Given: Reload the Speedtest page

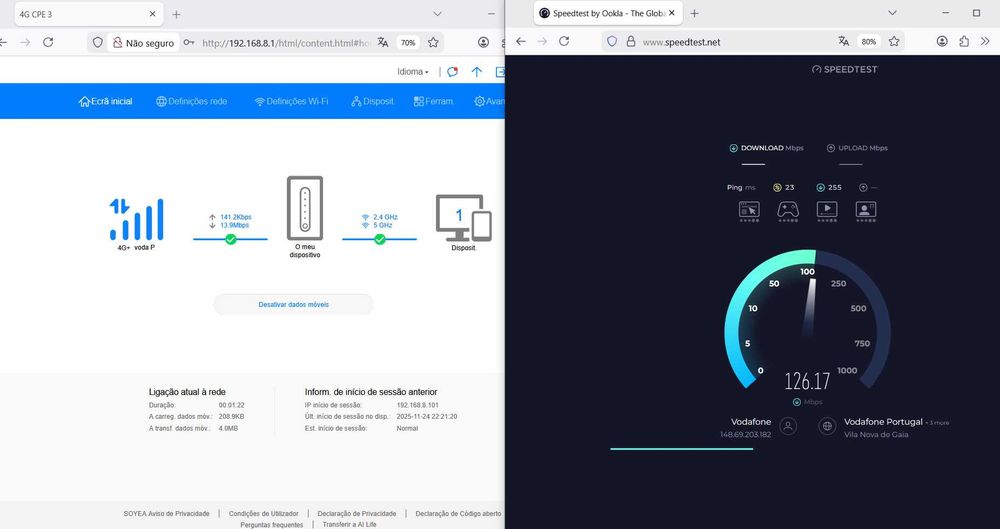Looking at the screenshot, I should pos(564,41).
